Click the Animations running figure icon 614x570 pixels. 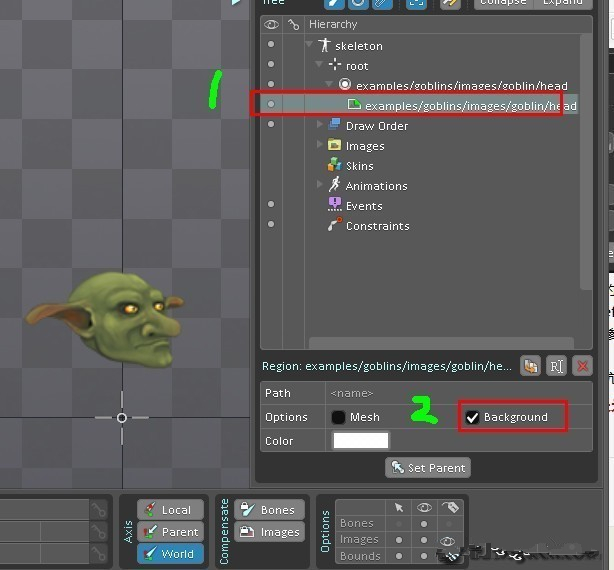click(334, 184)
